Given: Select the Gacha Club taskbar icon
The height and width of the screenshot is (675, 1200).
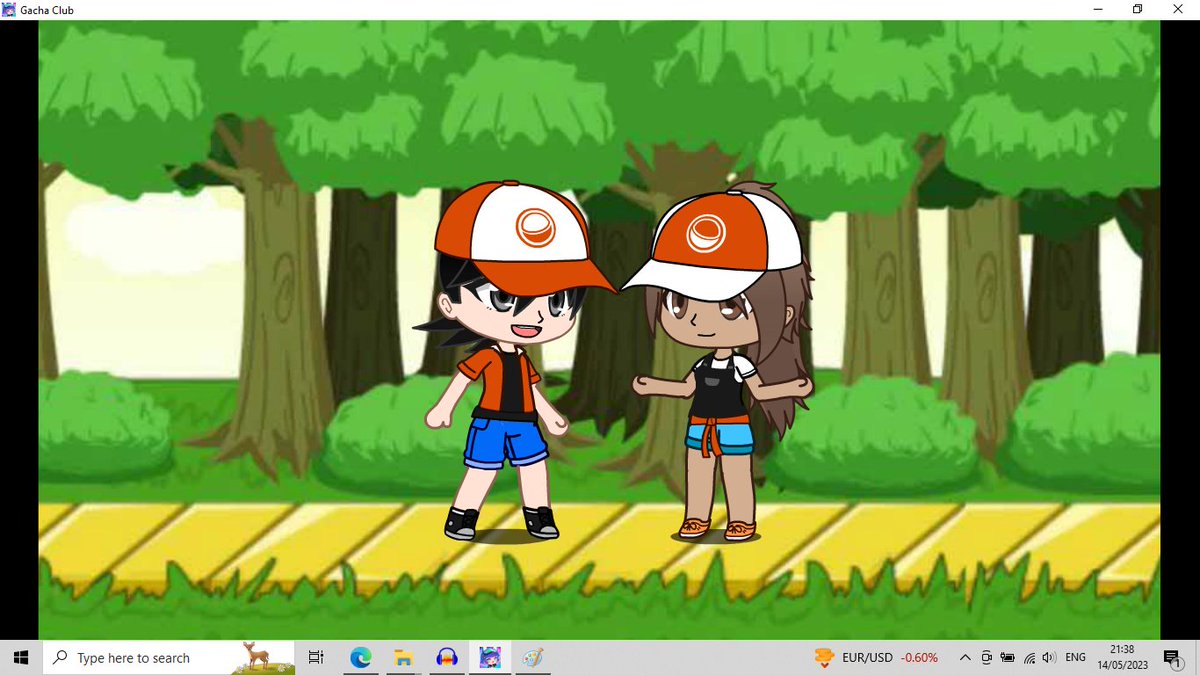Looking at the screenshot, I should coord(490,657).
